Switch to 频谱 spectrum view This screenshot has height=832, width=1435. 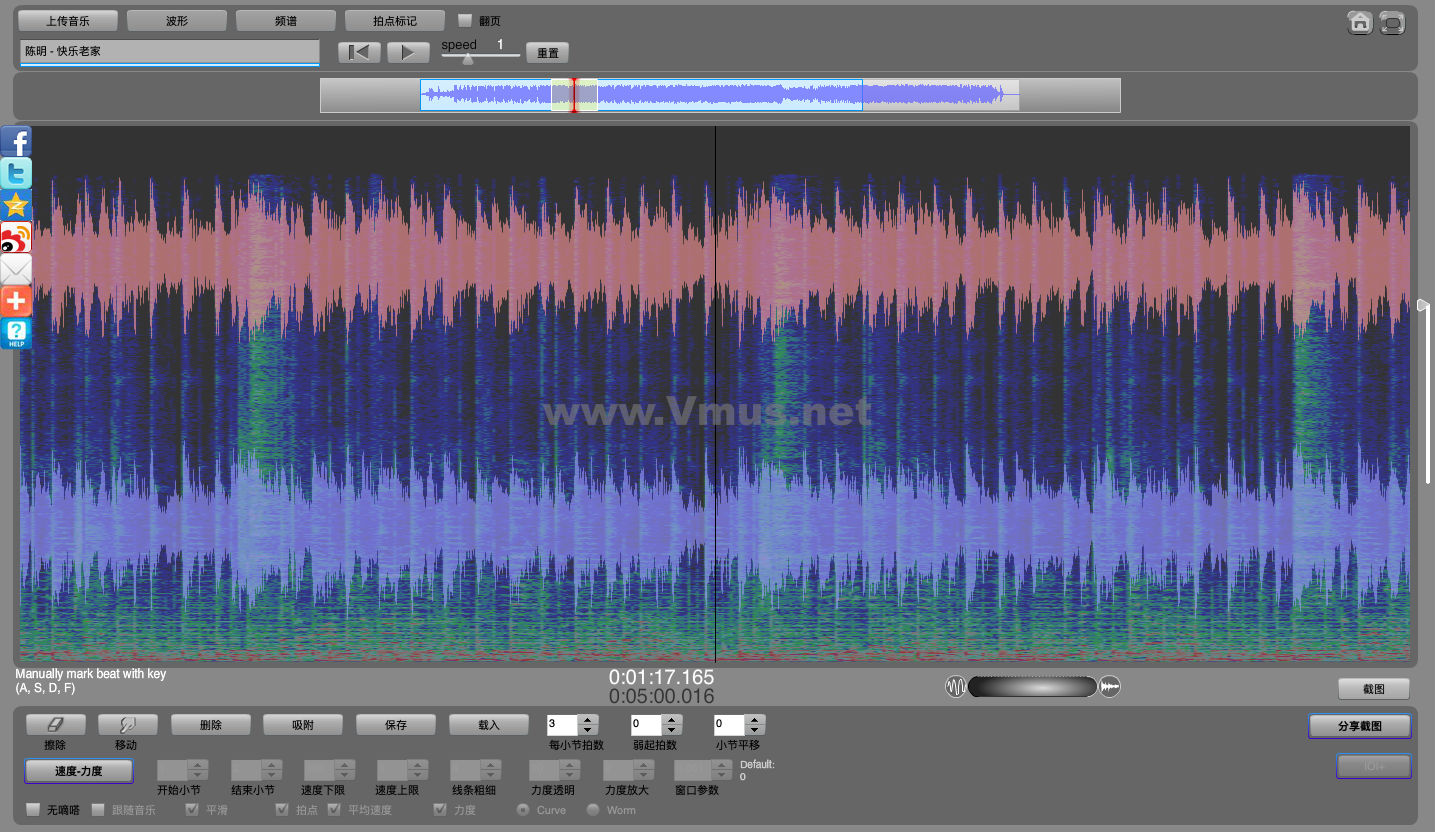coord(285,21)
